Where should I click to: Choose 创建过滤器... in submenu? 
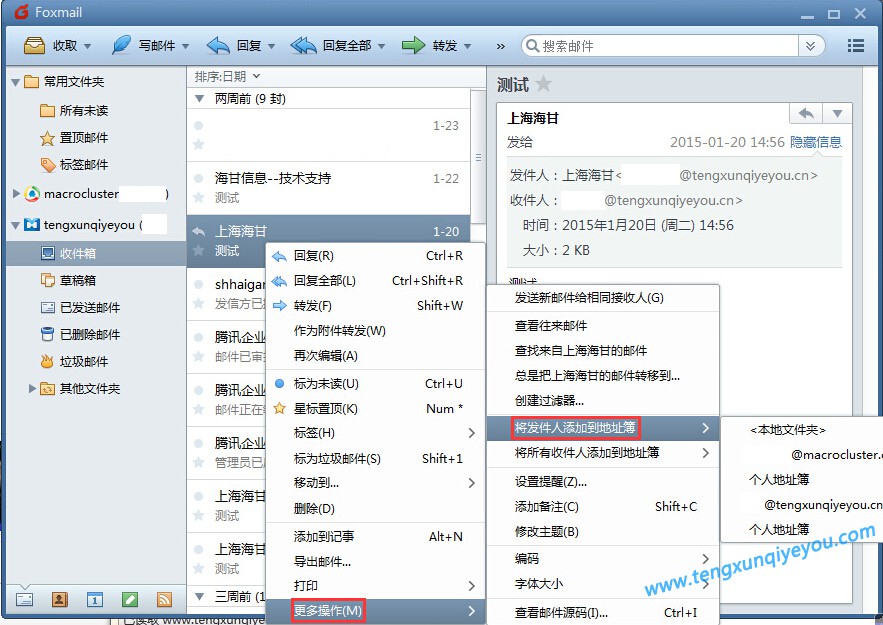tap(603, 400)
